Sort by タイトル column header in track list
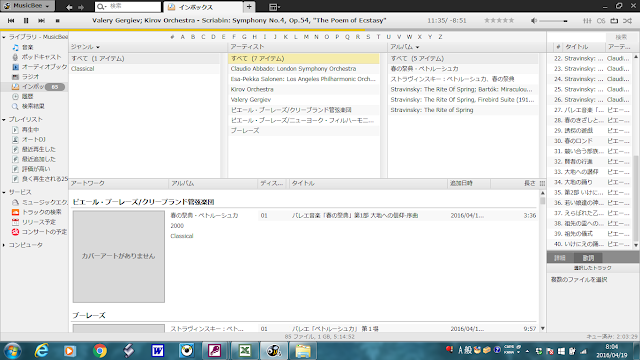The height and width of the screenshot is (360, 640). click(x=302, y=183)
